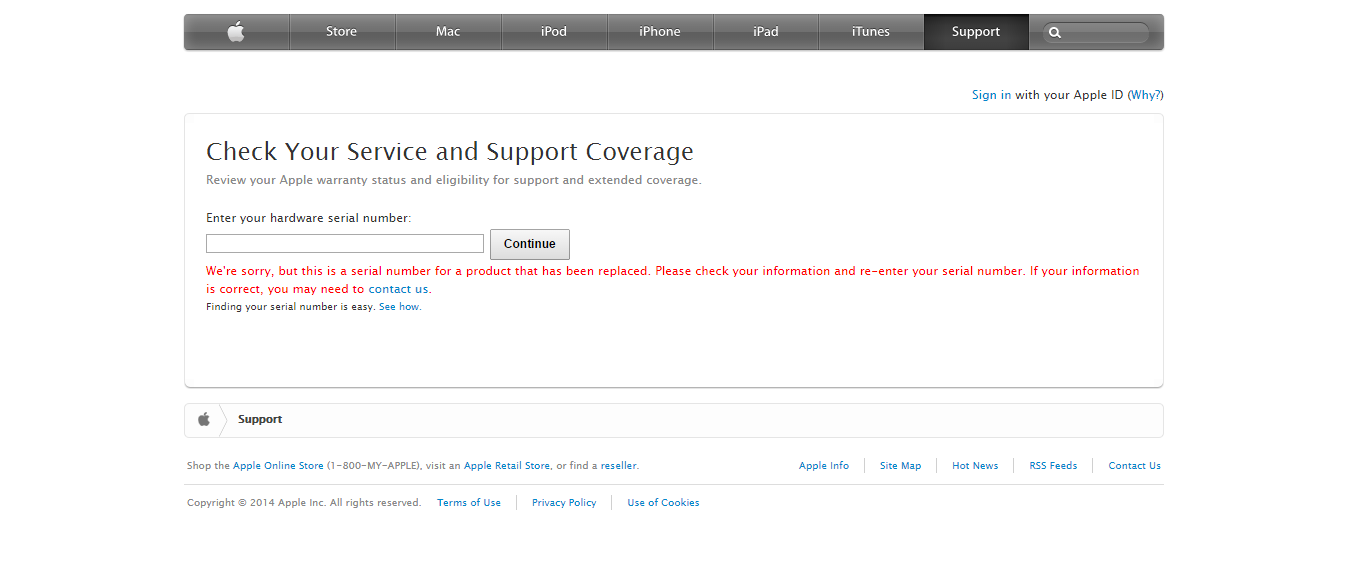Screen dimensions: 1345x587
Task: Click the Continue button
Action: [530, 244]
